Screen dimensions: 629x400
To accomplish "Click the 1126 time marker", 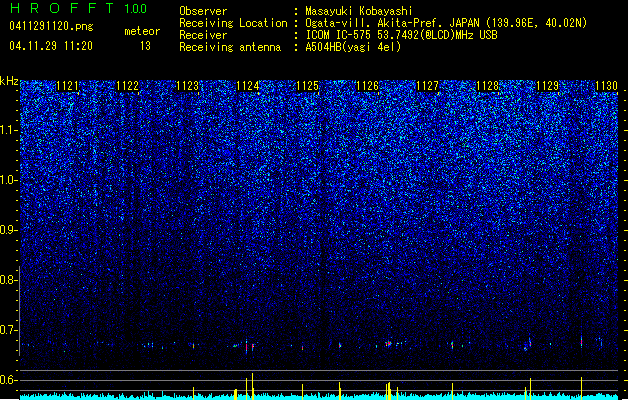I will [367, 86].
